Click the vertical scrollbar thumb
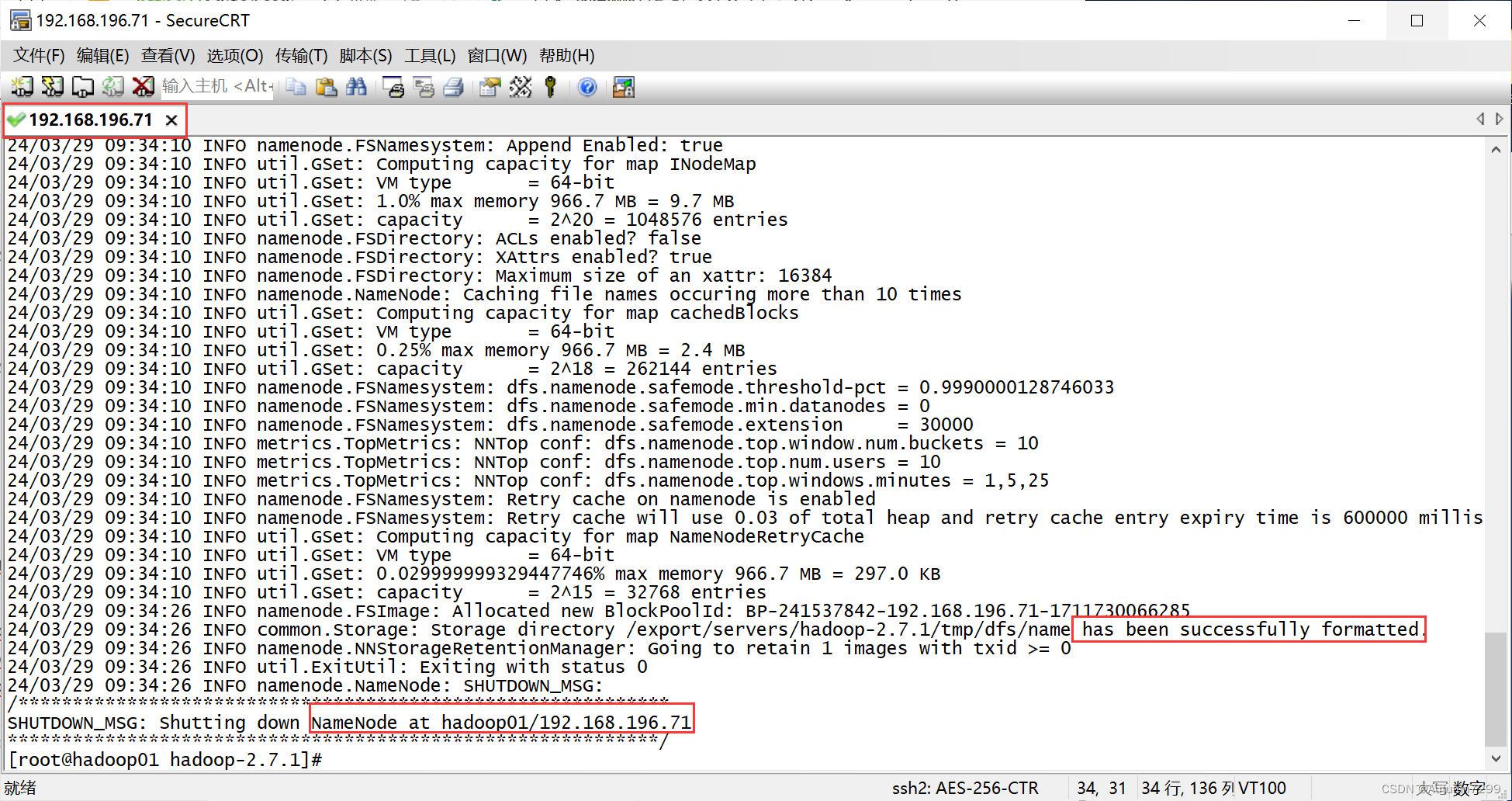Image resolution: width=1512 pixels, height=801 pixels. point(1495,689)
